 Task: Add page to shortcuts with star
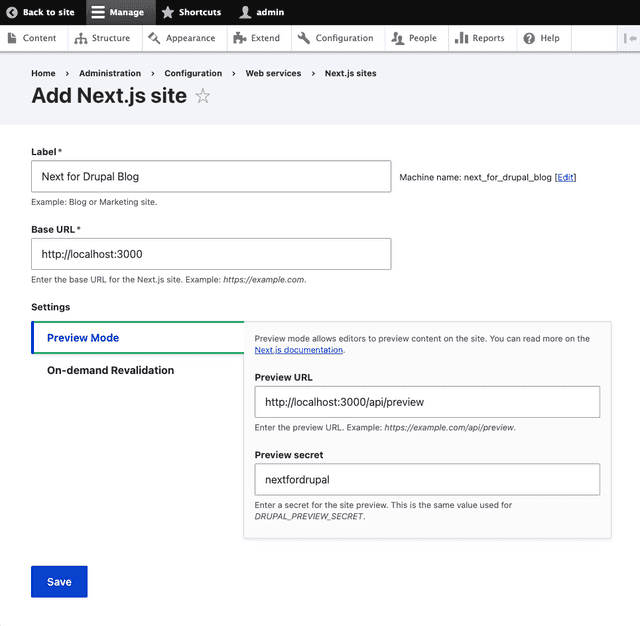pyautogui.click(x=202, y=96)
